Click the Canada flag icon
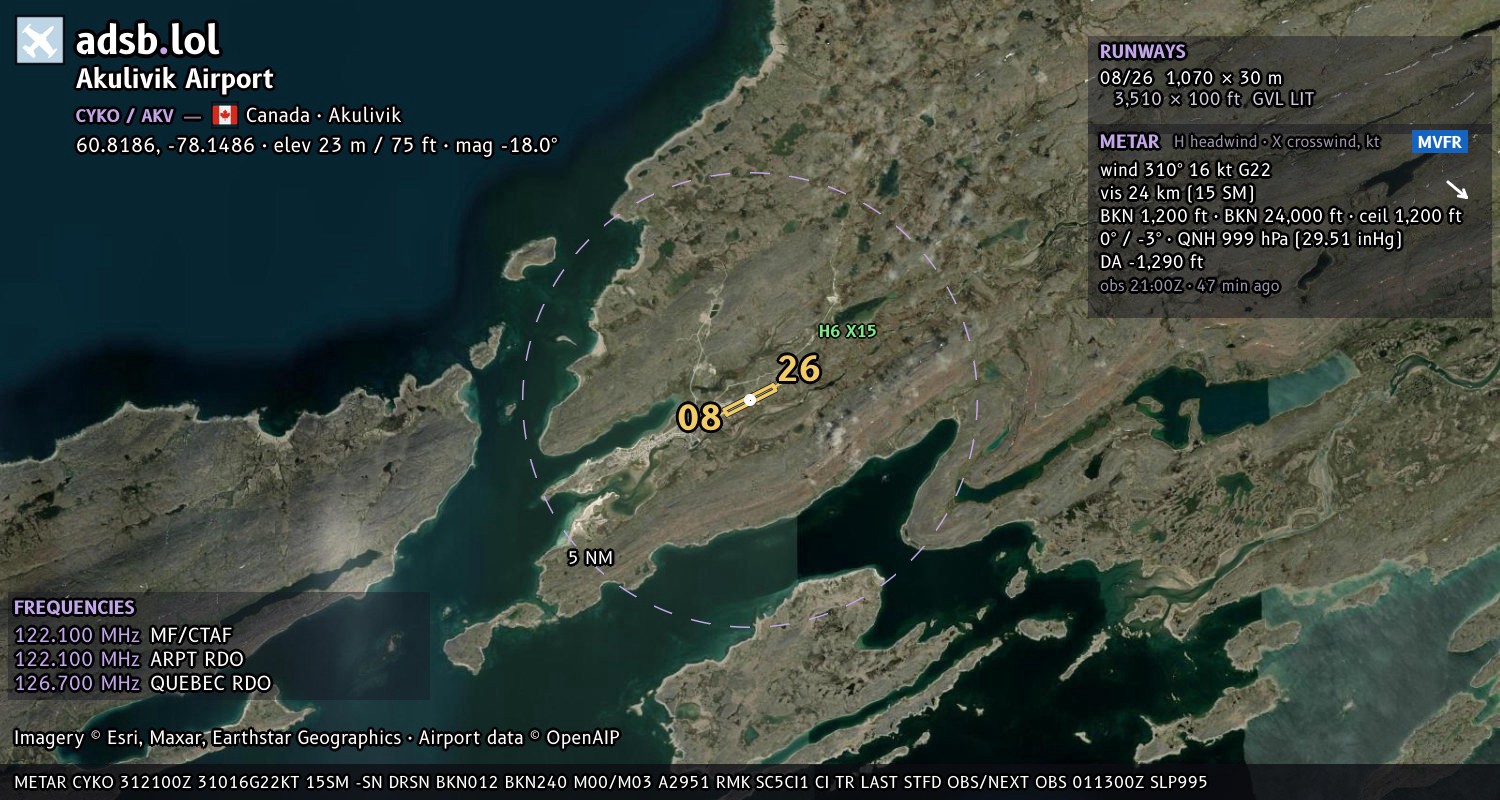 (x=224, y=115)
